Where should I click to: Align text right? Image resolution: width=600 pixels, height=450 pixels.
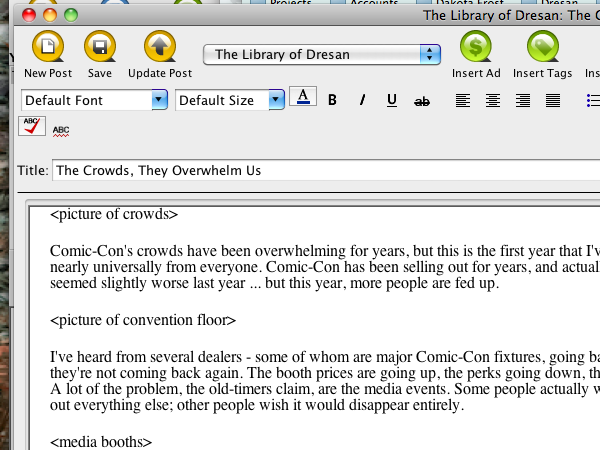[523, 101]
